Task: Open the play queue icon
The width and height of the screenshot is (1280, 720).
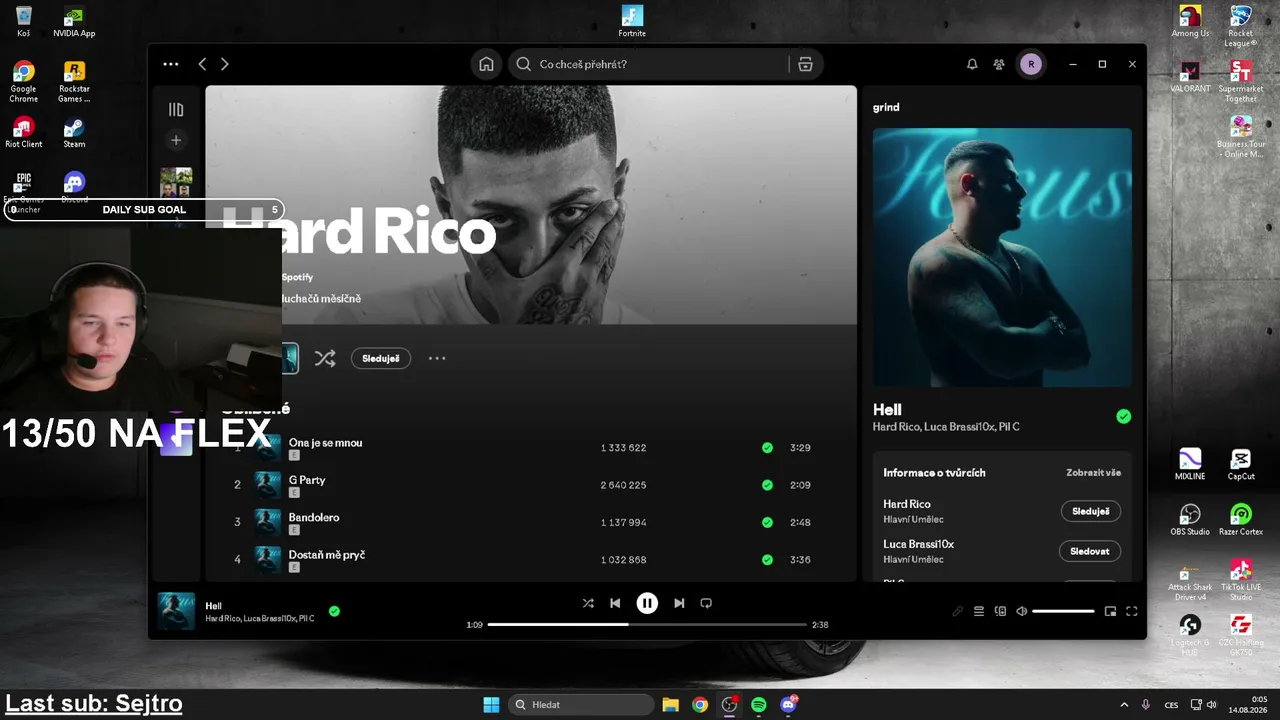Action: pyautogui.click(x=979, y=611)
